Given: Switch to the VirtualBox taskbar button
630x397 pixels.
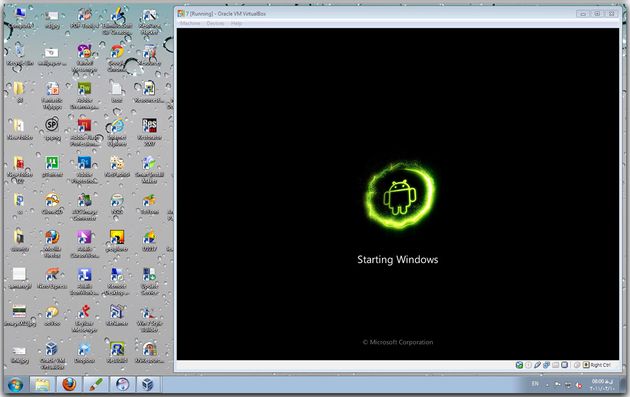Looking at the screenshot, I should point(148,385).
